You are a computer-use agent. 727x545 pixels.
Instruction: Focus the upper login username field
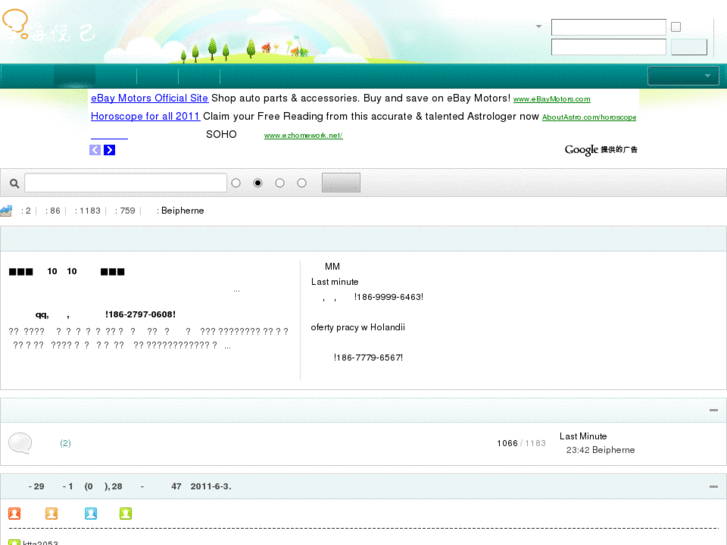click(x=608, y=27)
